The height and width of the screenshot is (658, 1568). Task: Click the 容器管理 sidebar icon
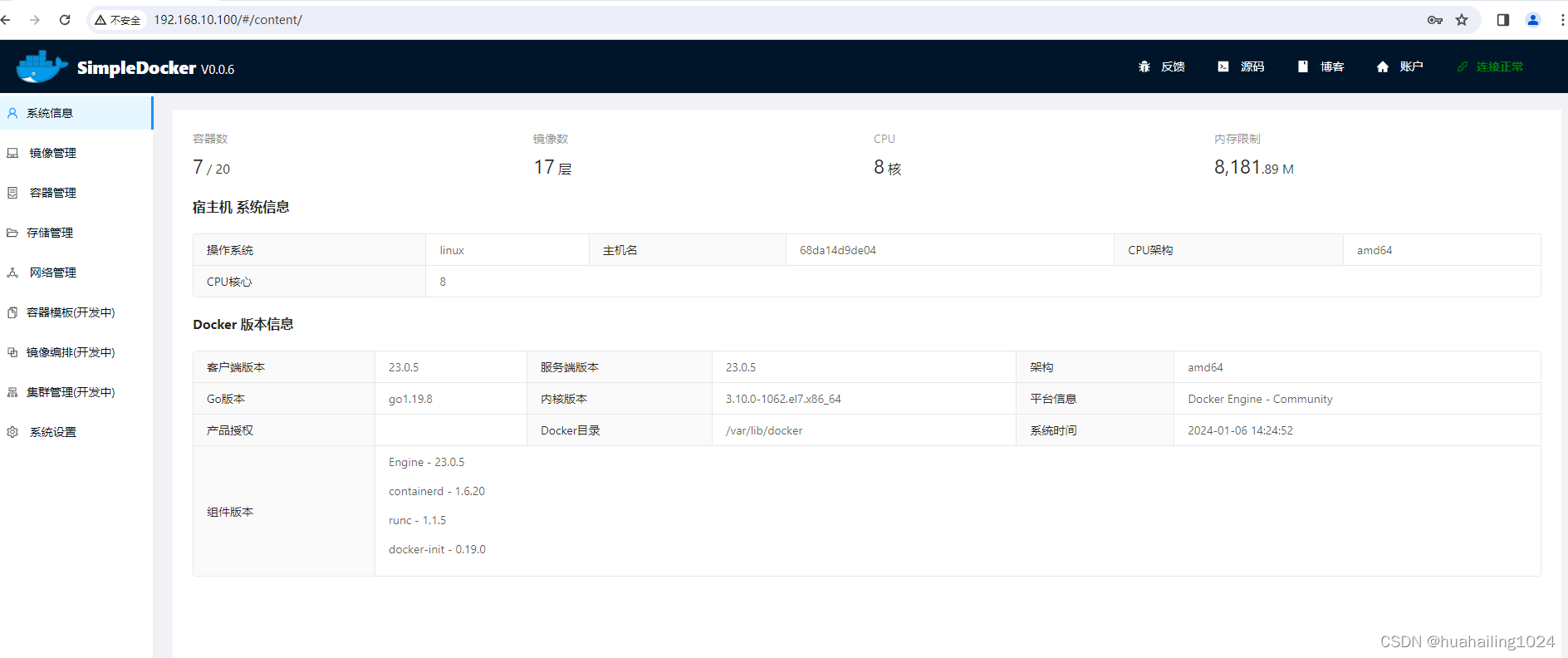[12, 193]
